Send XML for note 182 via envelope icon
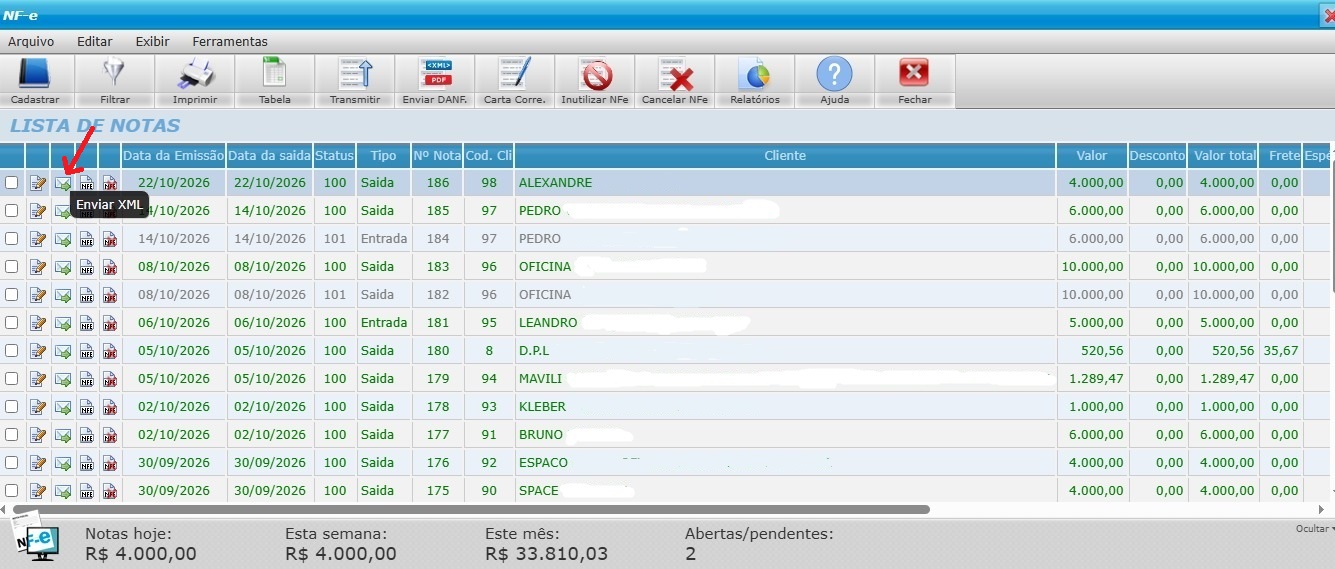Viewport: 1335px width, 569px height. (x=63, y=295)
